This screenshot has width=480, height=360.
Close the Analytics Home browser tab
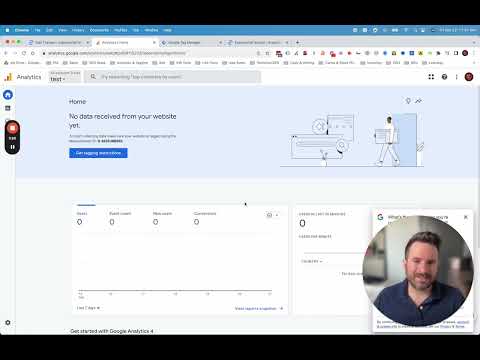(x=154, y=42)
